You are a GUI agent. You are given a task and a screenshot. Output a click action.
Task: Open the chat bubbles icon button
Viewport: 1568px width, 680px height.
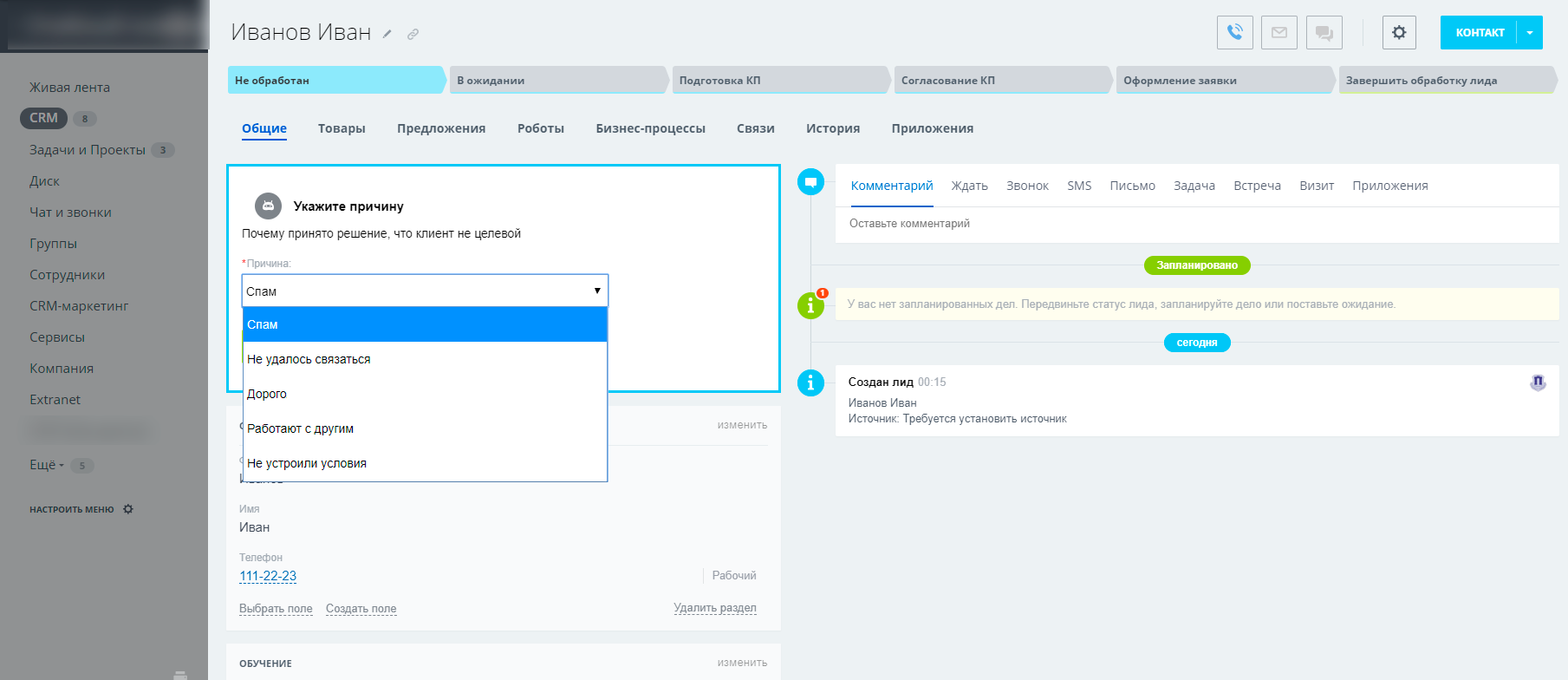coord(1324,33)
